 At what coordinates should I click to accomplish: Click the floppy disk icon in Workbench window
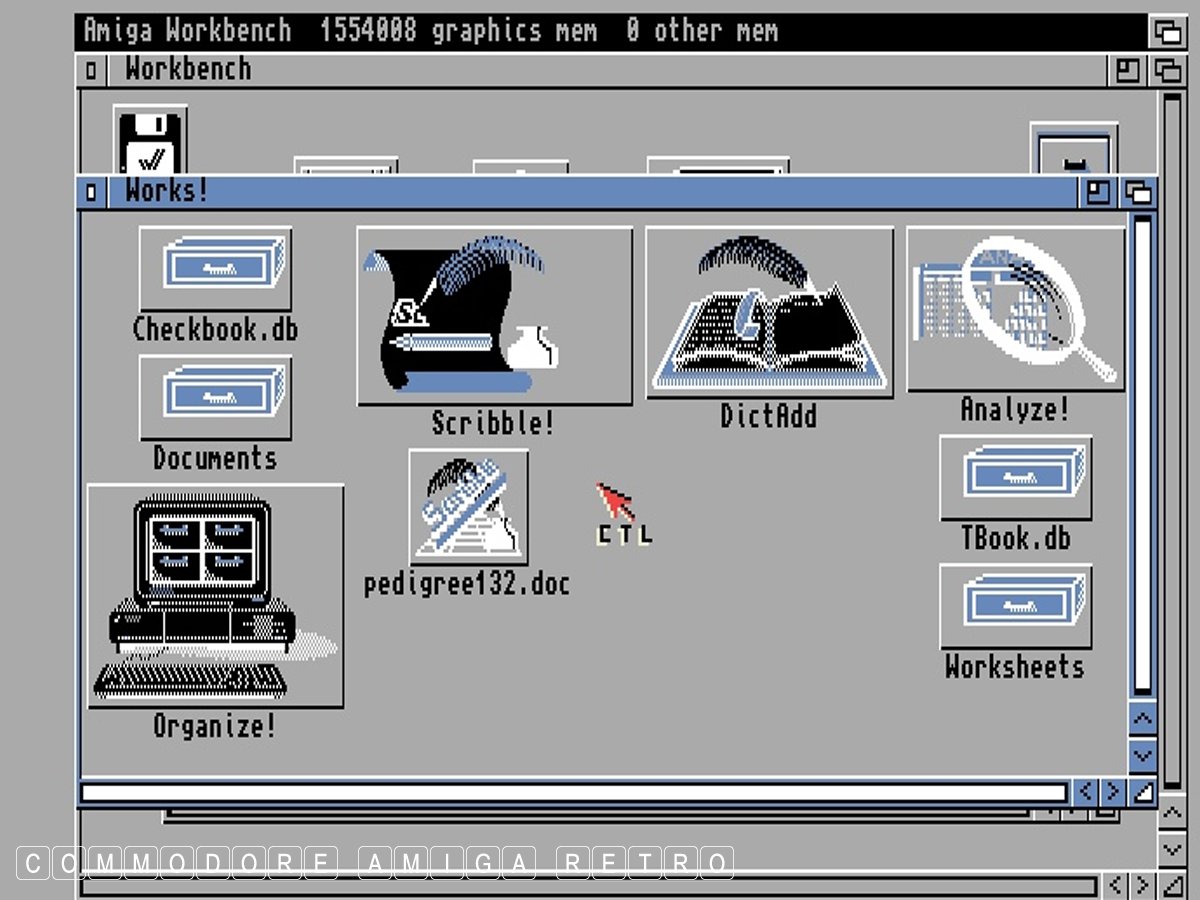150,142
